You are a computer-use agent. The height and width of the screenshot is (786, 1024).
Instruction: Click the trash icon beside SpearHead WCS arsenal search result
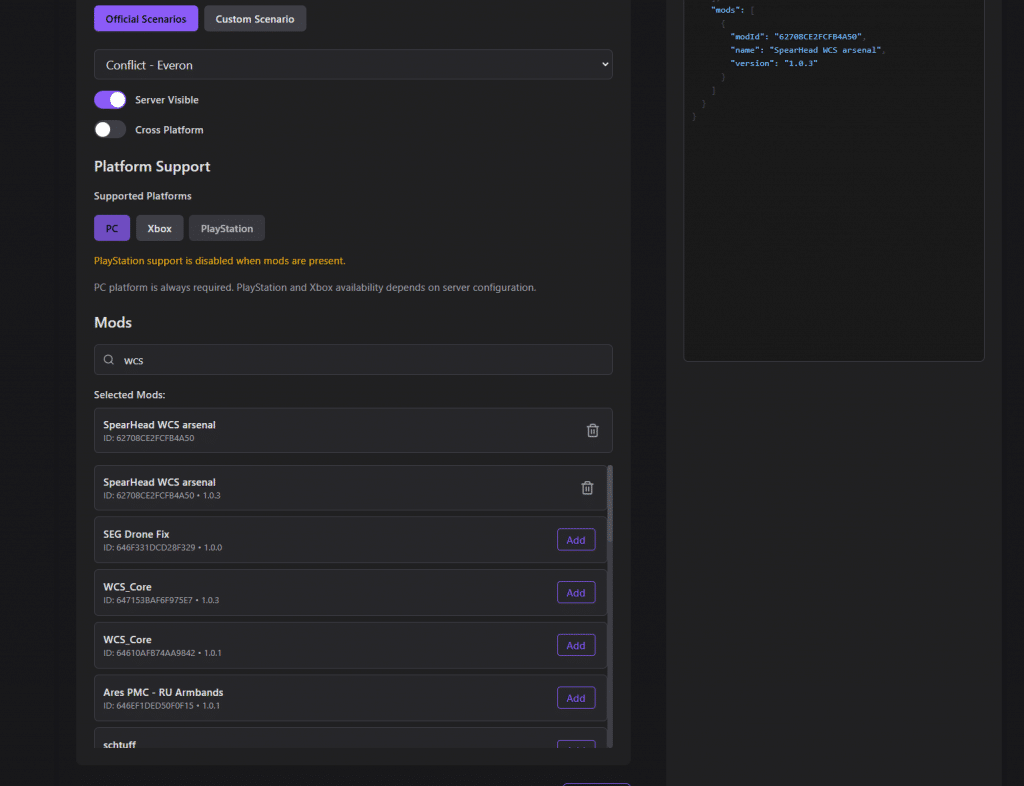point(587,488)
